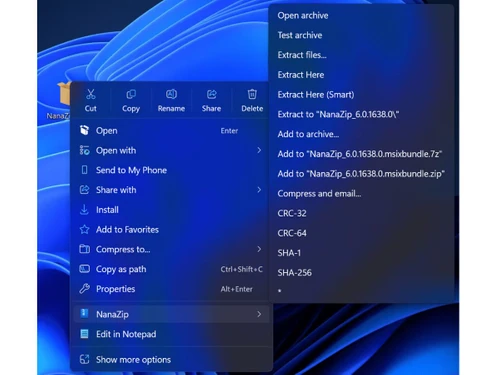Click the Open with icon
Viewport: 500px width, 375px height.
pos(84,150)
